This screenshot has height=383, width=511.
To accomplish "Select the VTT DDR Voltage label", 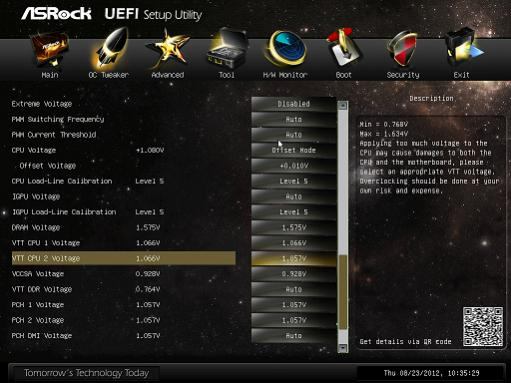I will [x=42, y=289].
